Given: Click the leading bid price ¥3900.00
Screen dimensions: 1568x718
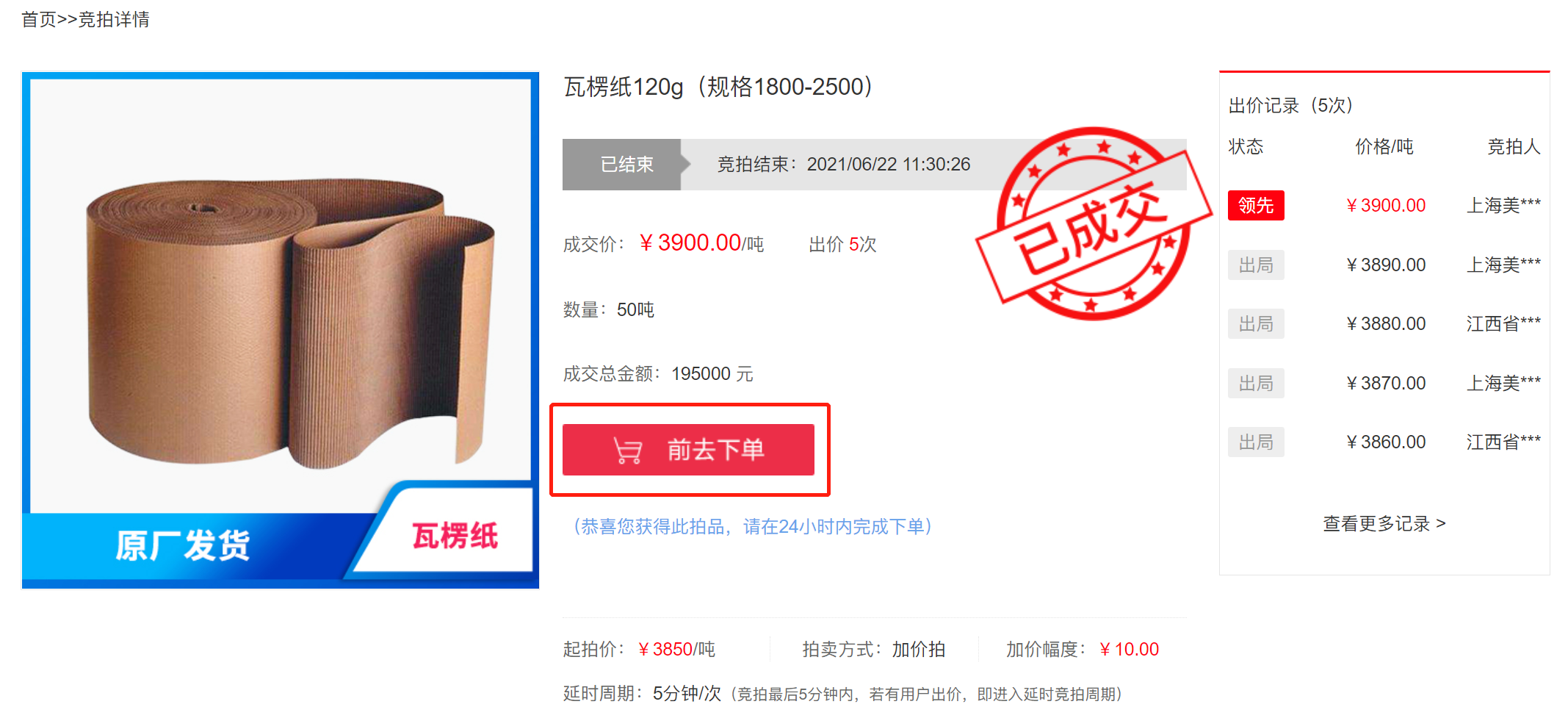Looking at the screenshot, I should tap(1386, 205).
